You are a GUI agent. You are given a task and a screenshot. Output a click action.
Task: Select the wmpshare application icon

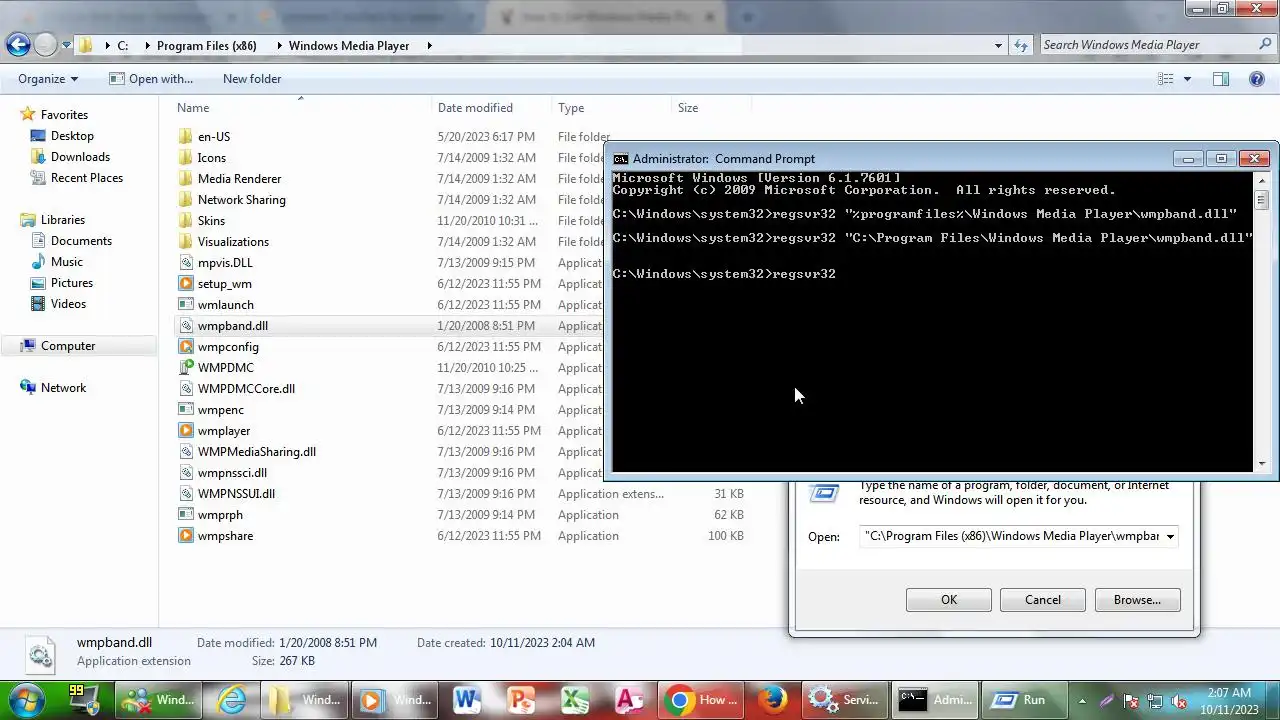click(x=185, y=536)
